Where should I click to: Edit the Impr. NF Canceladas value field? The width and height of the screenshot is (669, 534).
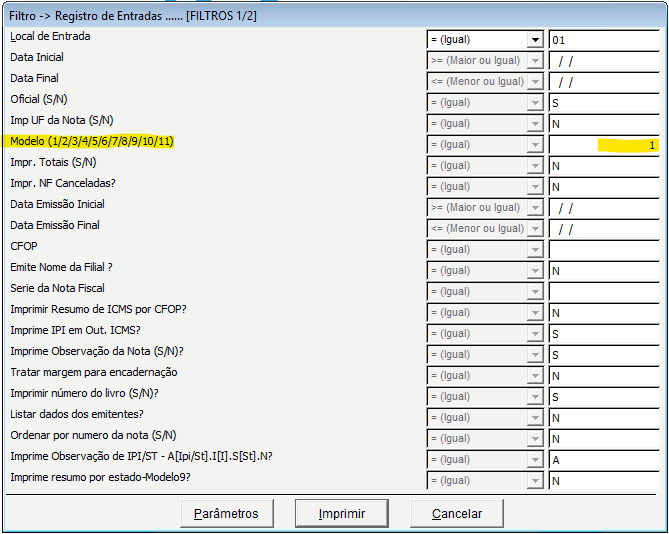pos(604,186)
